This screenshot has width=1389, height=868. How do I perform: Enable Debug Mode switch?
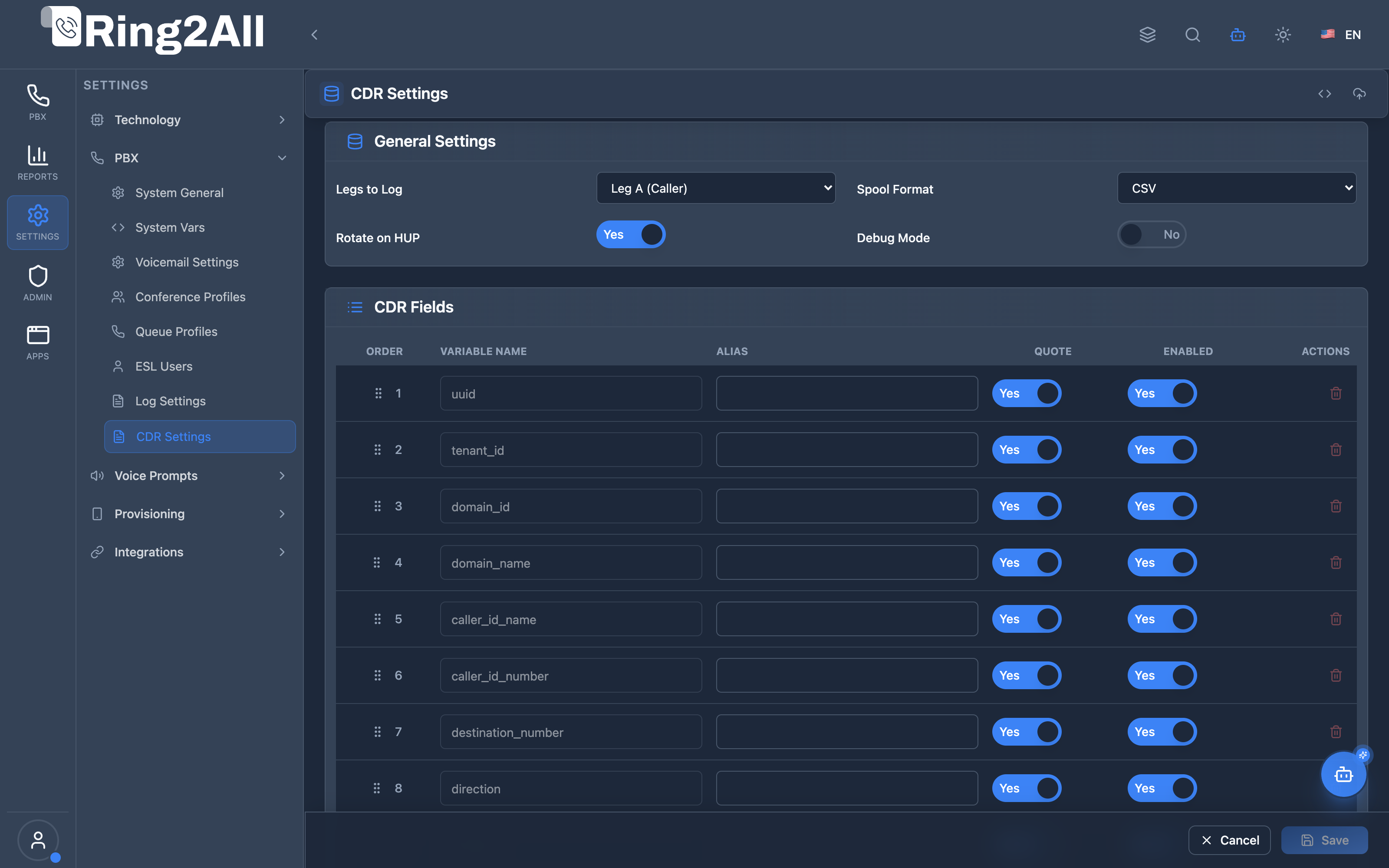[x=1152, y=234]
